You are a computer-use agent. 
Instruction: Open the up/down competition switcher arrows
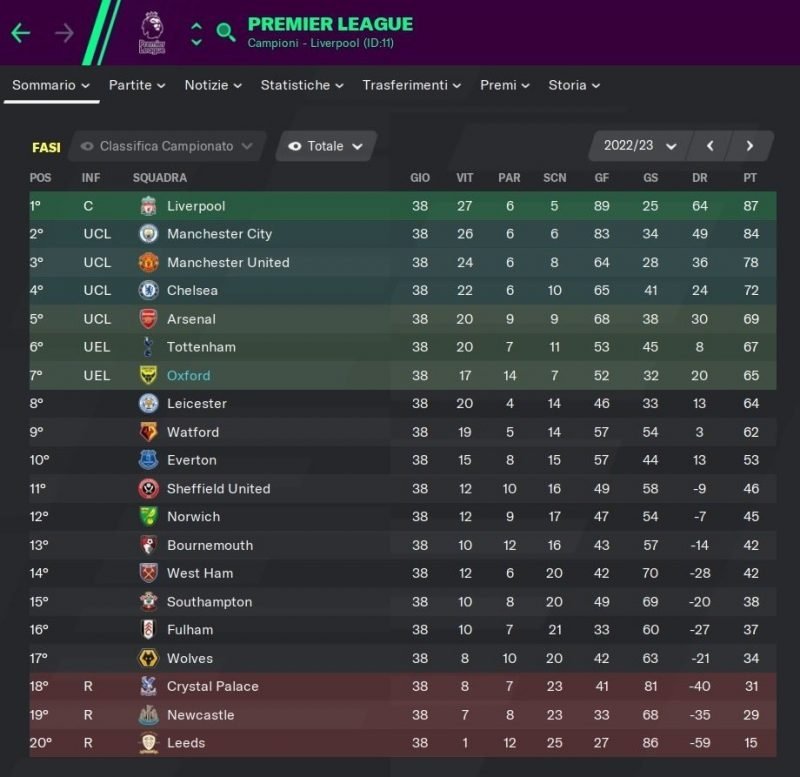pos(196,33)
